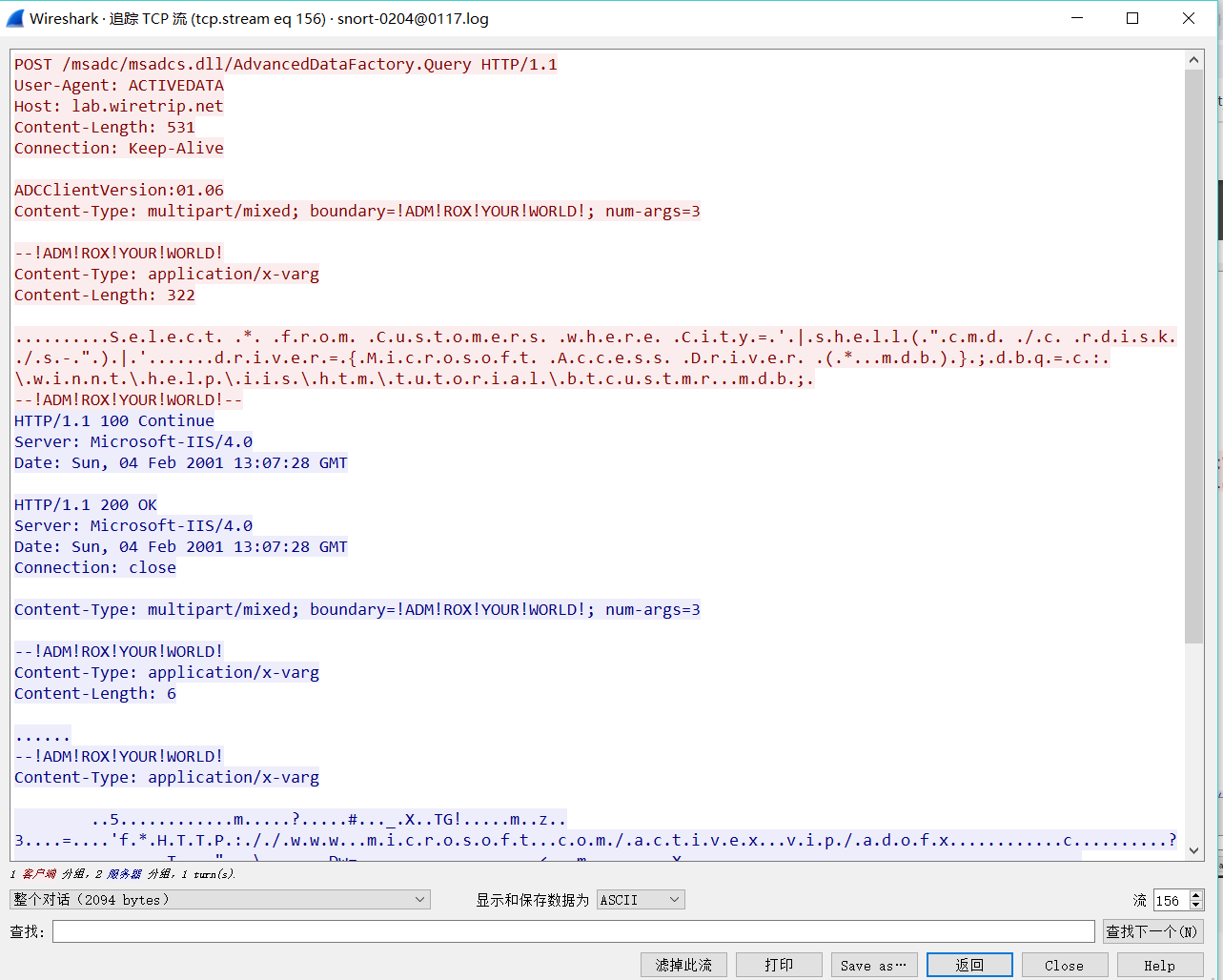
Task: Click the w.w.w...m.i.c.r.o.s.o.f.t response line
Action: click(x=596, y=840)
